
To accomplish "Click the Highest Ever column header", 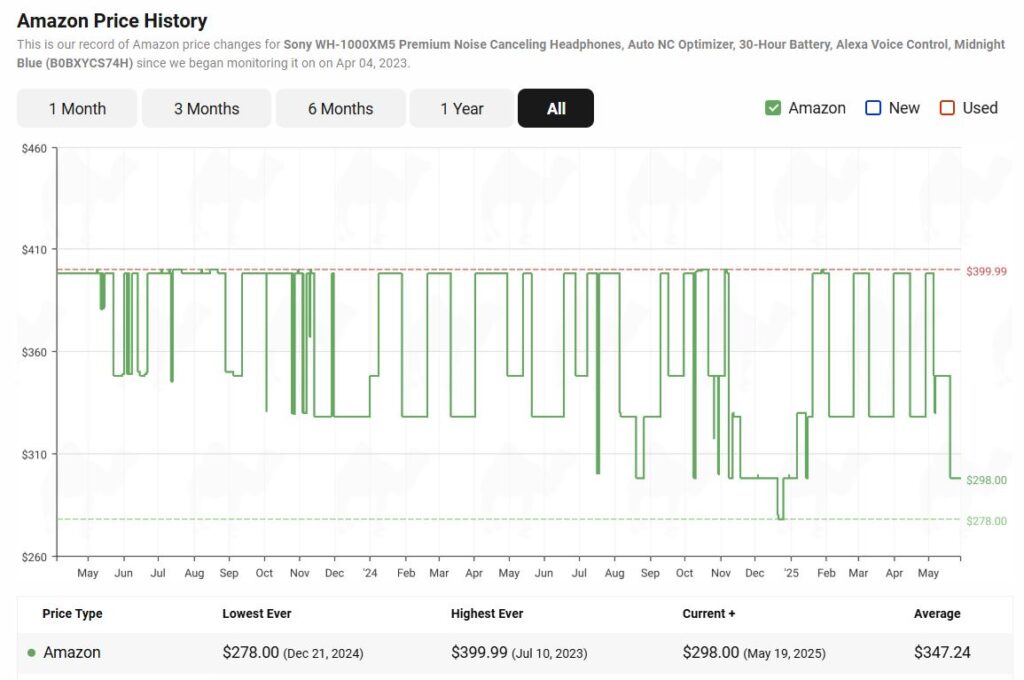I will click(487, 613).
